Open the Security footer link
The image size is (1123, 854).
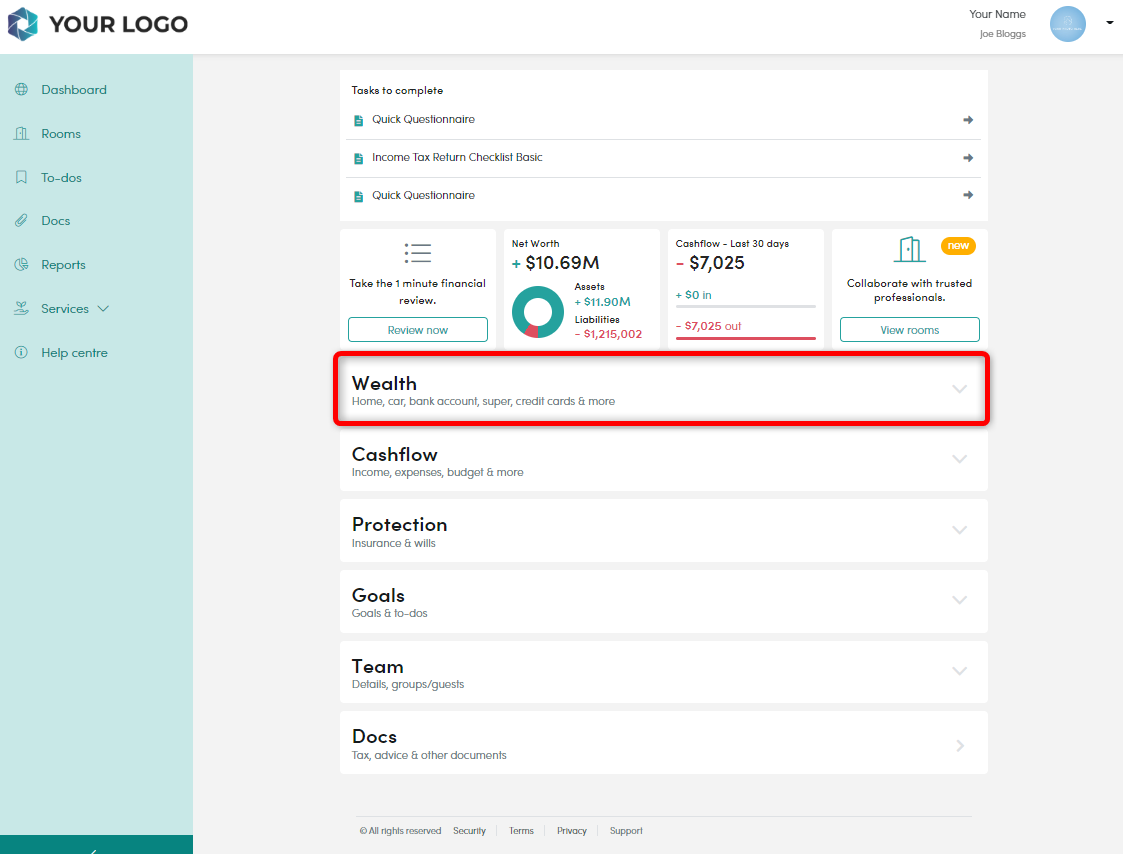(x=469, y=831)
